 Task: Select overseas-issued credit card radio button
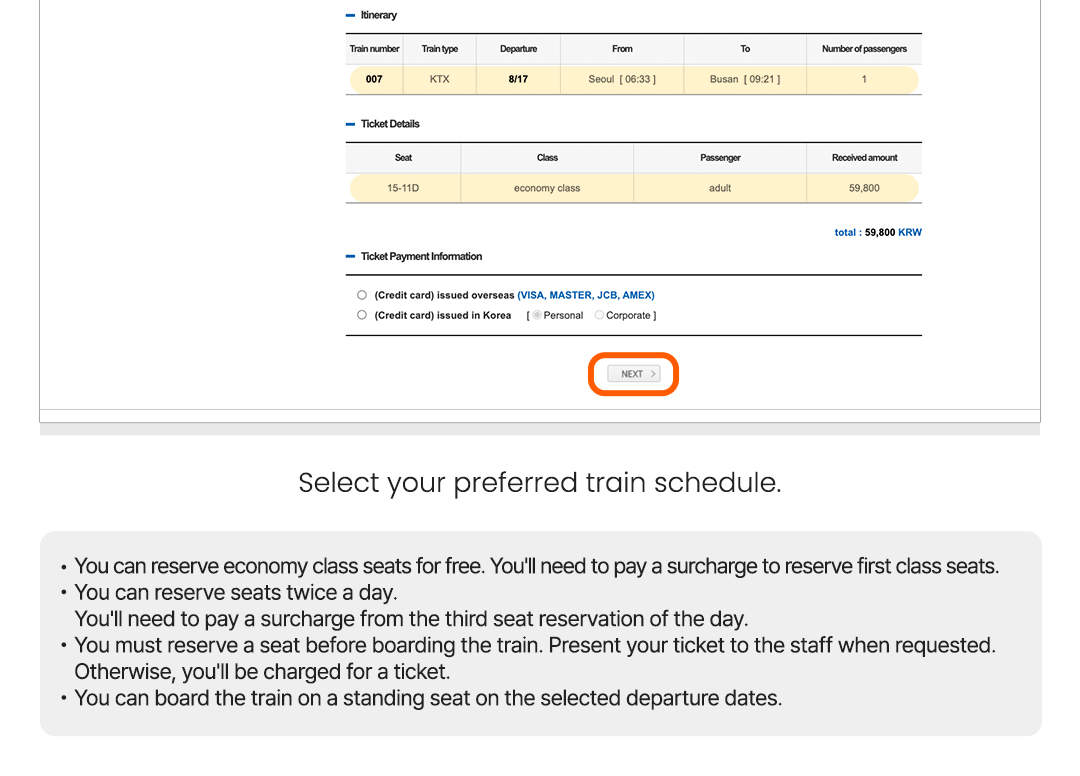coord(362,295)
